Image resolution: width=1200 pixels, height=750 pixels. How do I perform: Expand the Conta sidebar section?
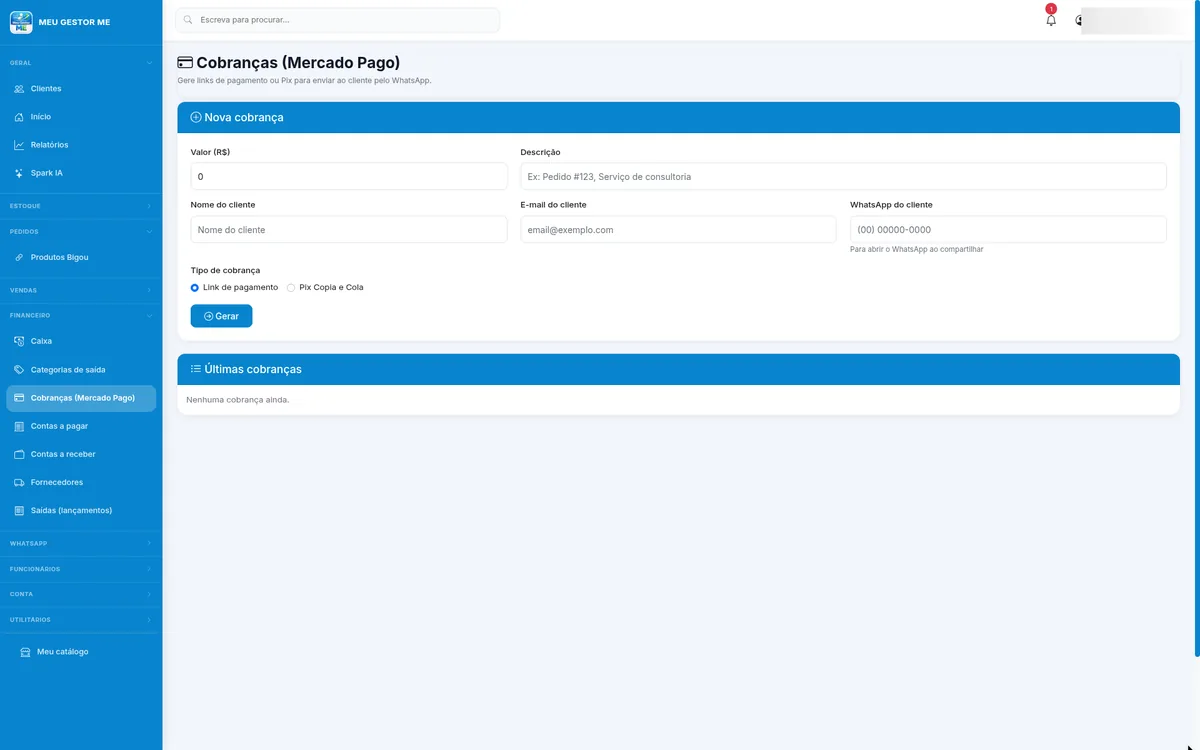point(81,594)
